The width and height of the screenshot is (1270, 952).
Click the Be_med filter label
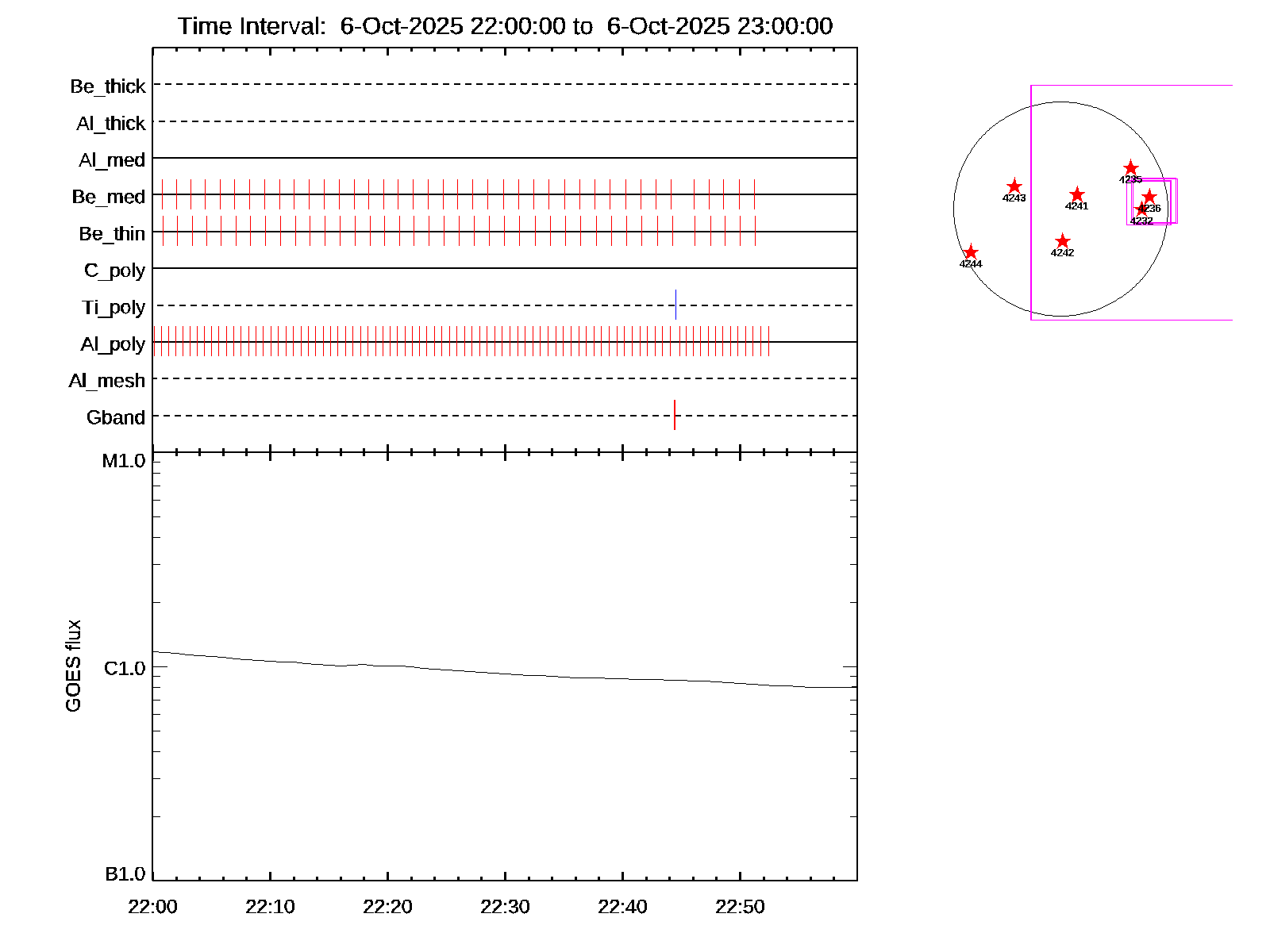[x=109, y=197]
